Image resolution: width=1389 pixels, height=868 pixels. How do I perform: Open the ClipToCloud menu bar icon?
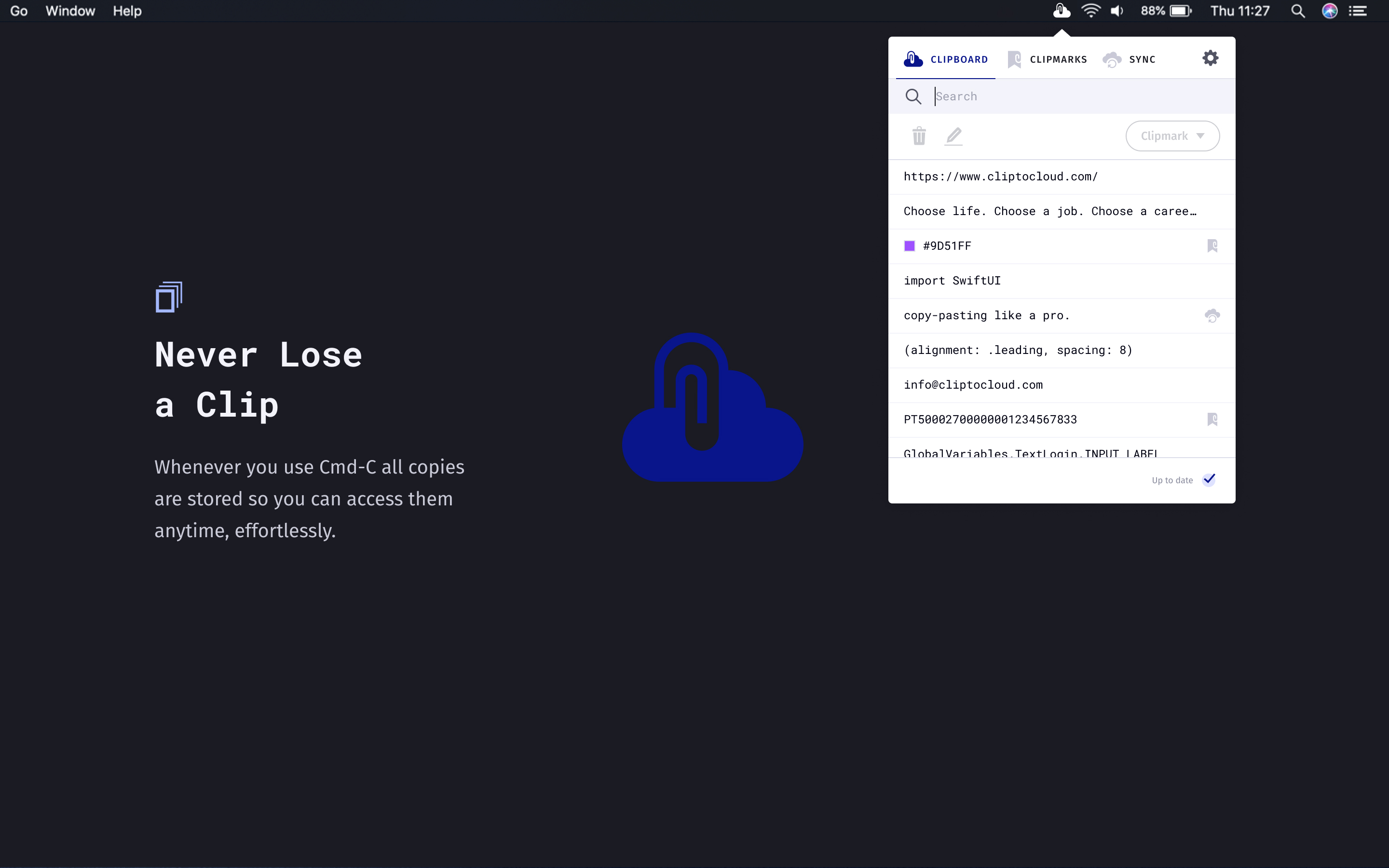tap(1061, 11)
